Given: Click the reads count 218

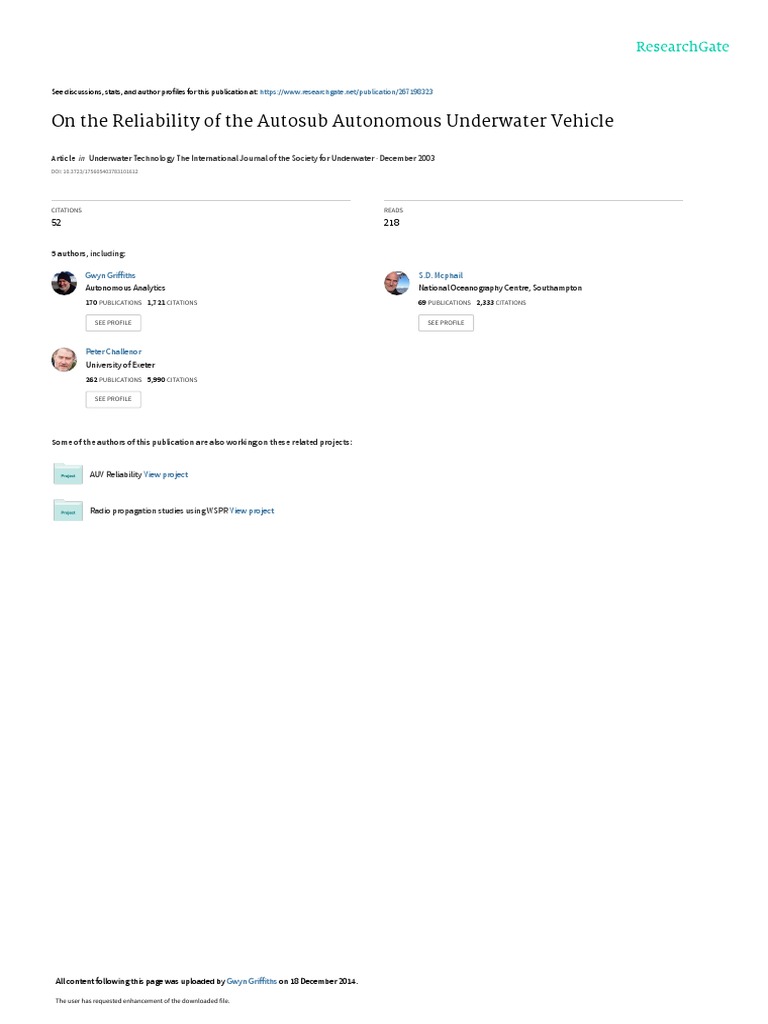Looking at the screenshot, I should tap(392, 223).
